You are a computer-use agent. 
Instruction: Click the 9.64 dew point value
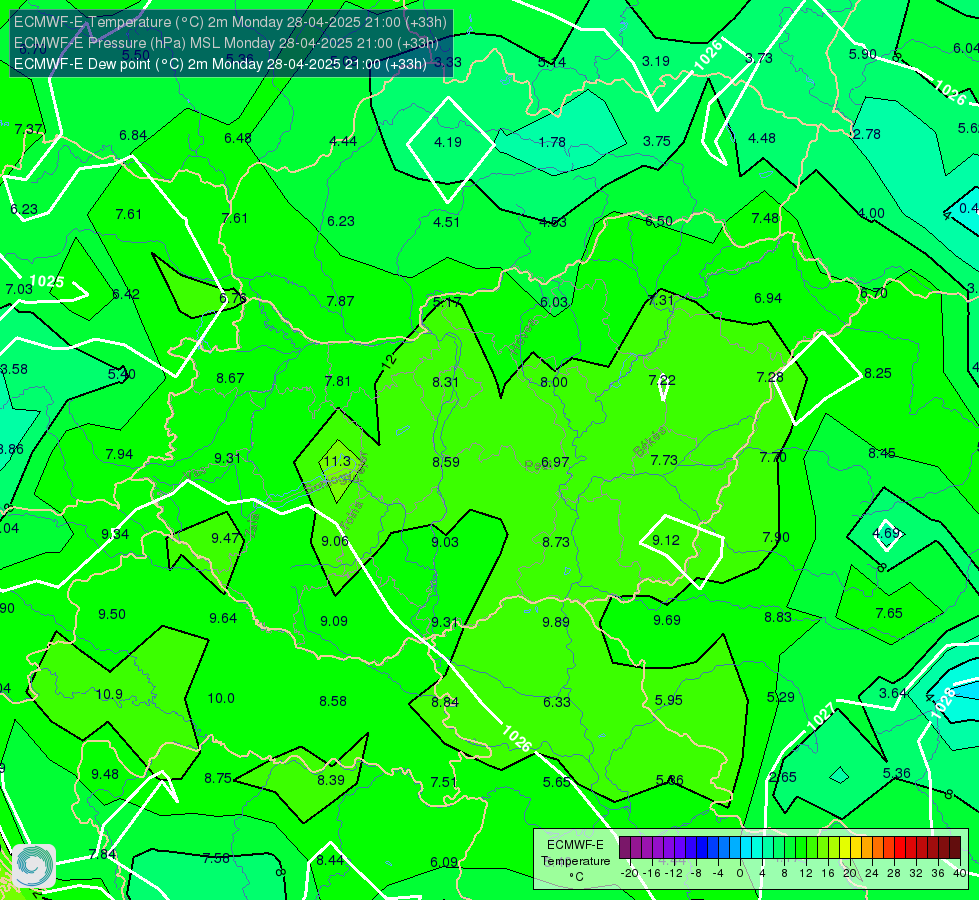(223, 618)
